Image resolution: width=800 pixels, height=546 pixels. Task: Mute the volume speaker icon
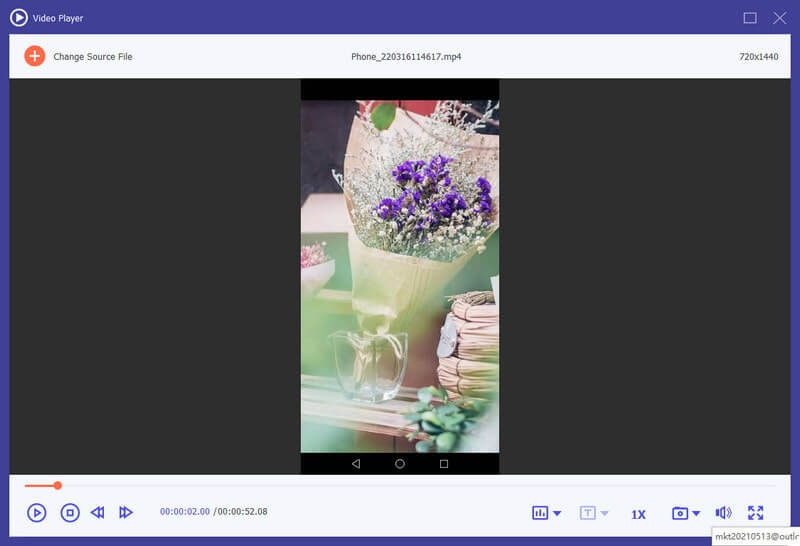[723, 513]
